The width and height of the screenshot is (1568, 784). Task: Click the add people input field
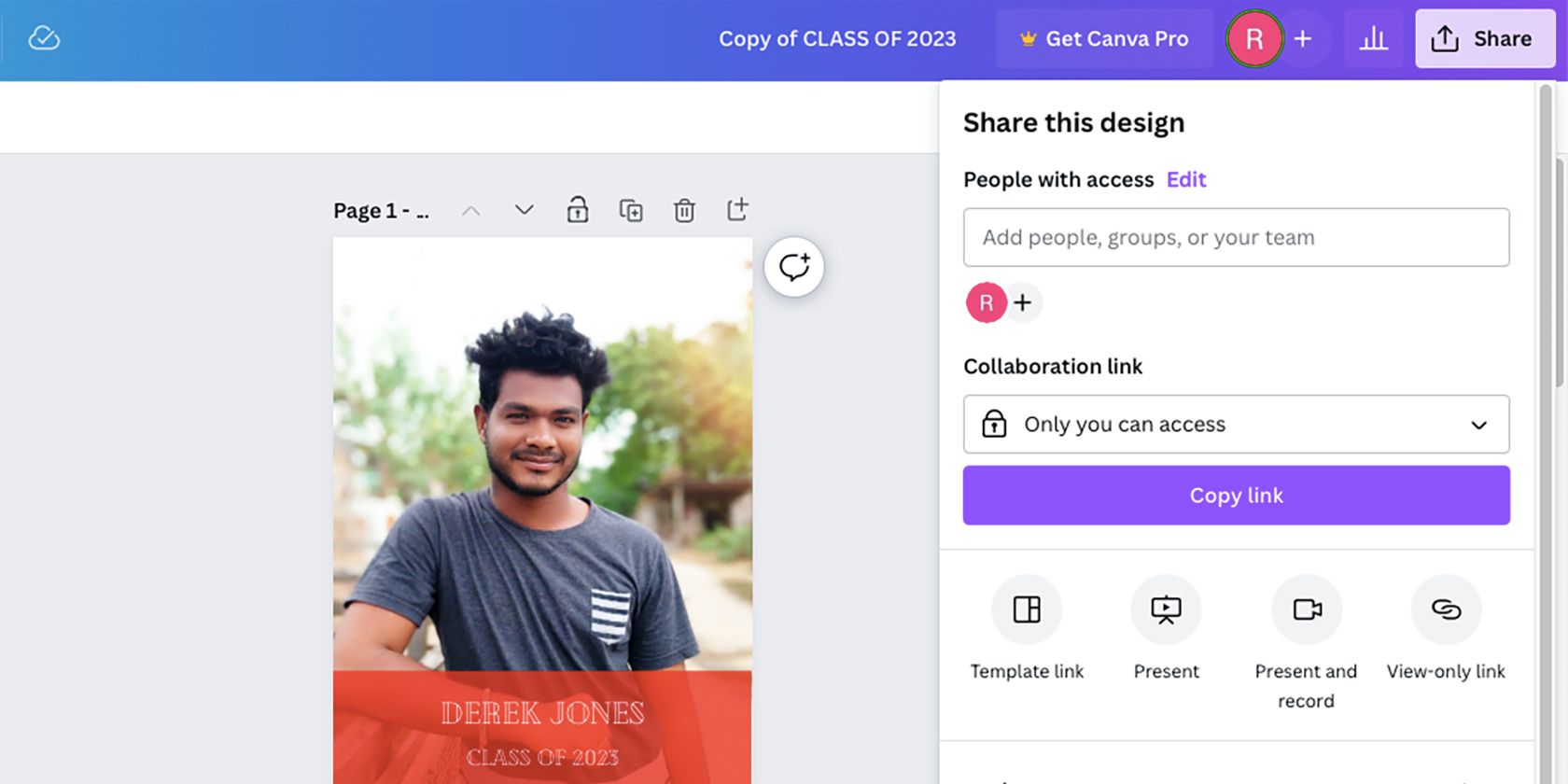[x=1236, y=237]
